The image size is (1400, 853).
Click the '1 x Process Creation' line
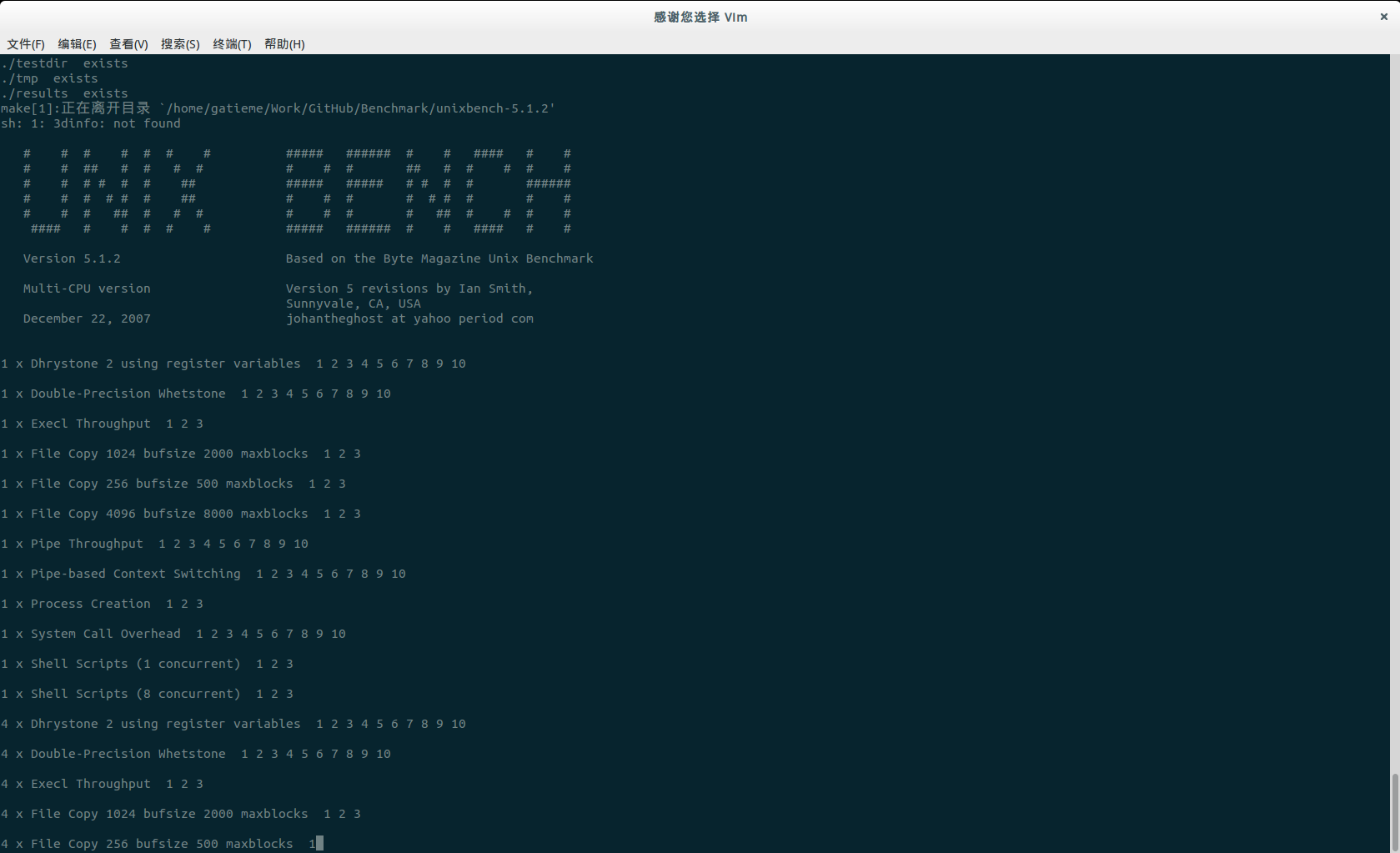pyautogui.click(x=102, y=604)
